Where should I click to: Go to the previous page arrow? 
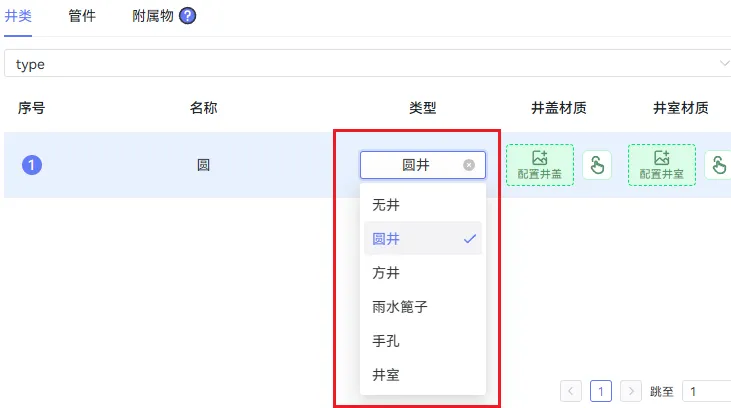point(571,391)
